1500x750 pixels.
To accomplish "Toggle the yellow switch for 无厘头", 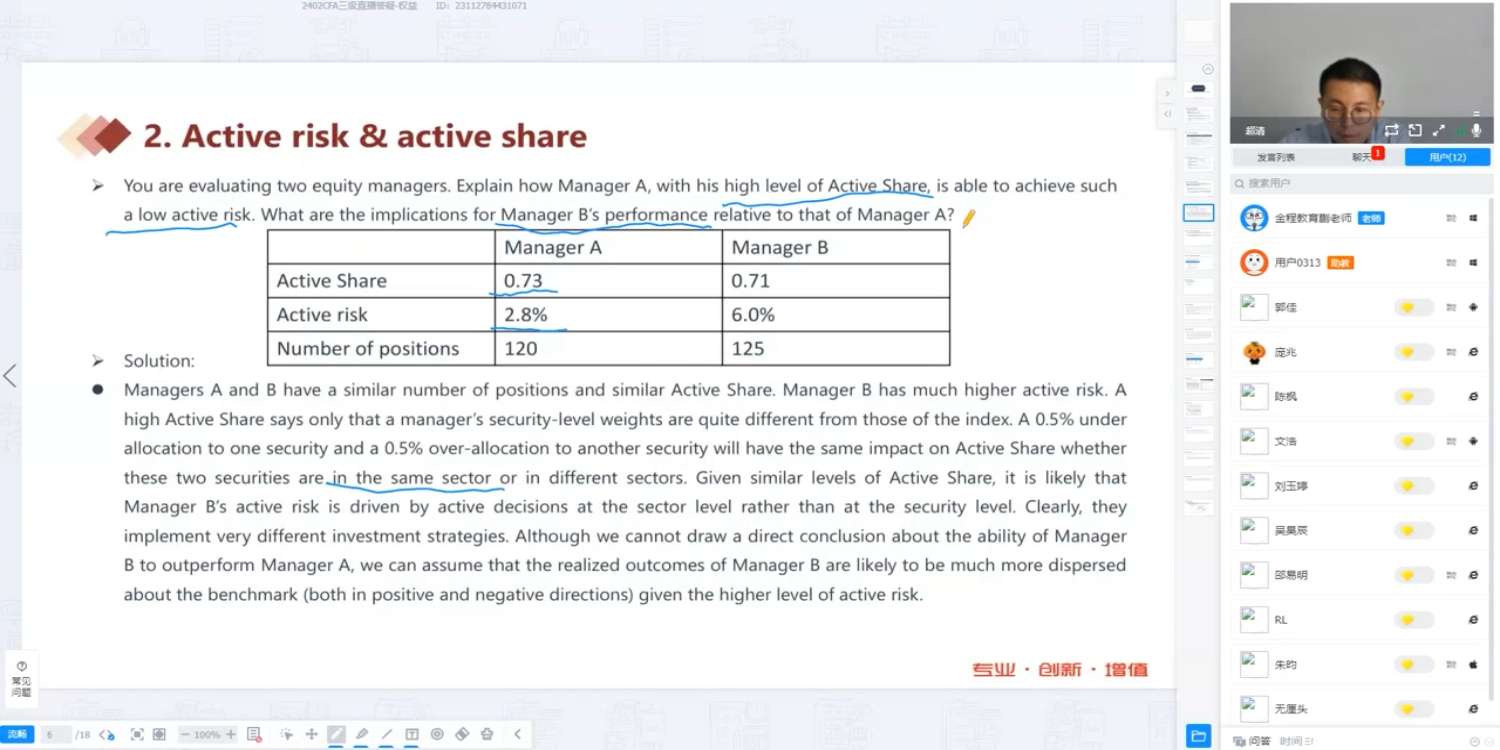I will coord(1413,709).
